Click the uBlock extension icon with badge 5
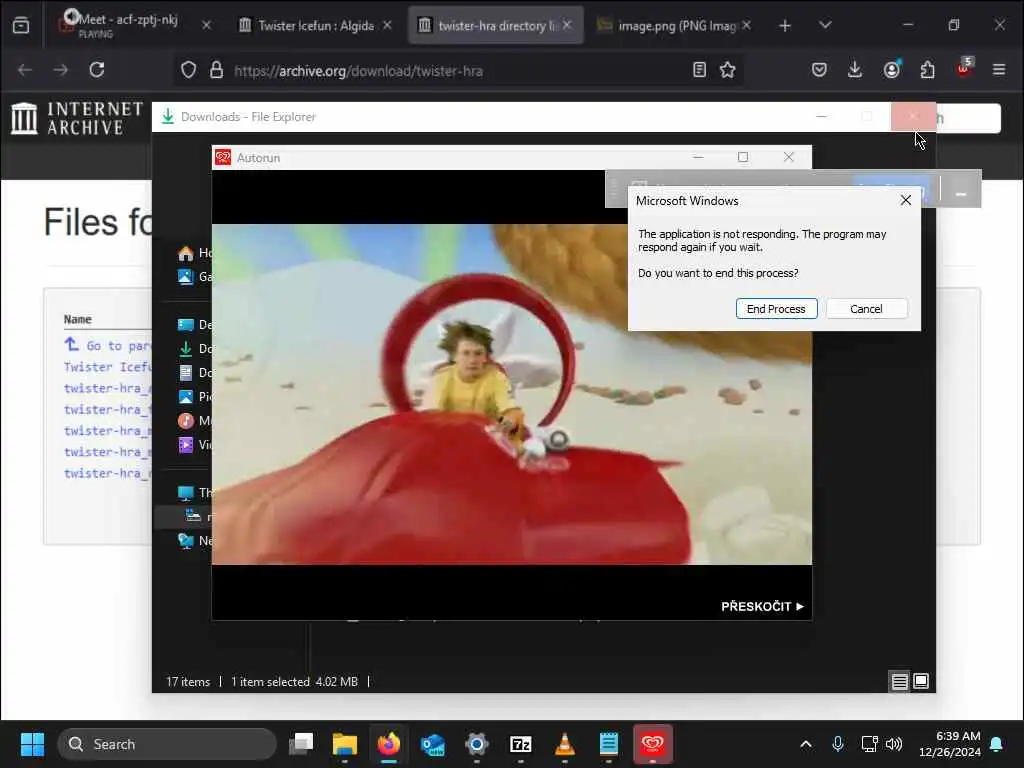1024x768 pixels. (x=965, y=67)
